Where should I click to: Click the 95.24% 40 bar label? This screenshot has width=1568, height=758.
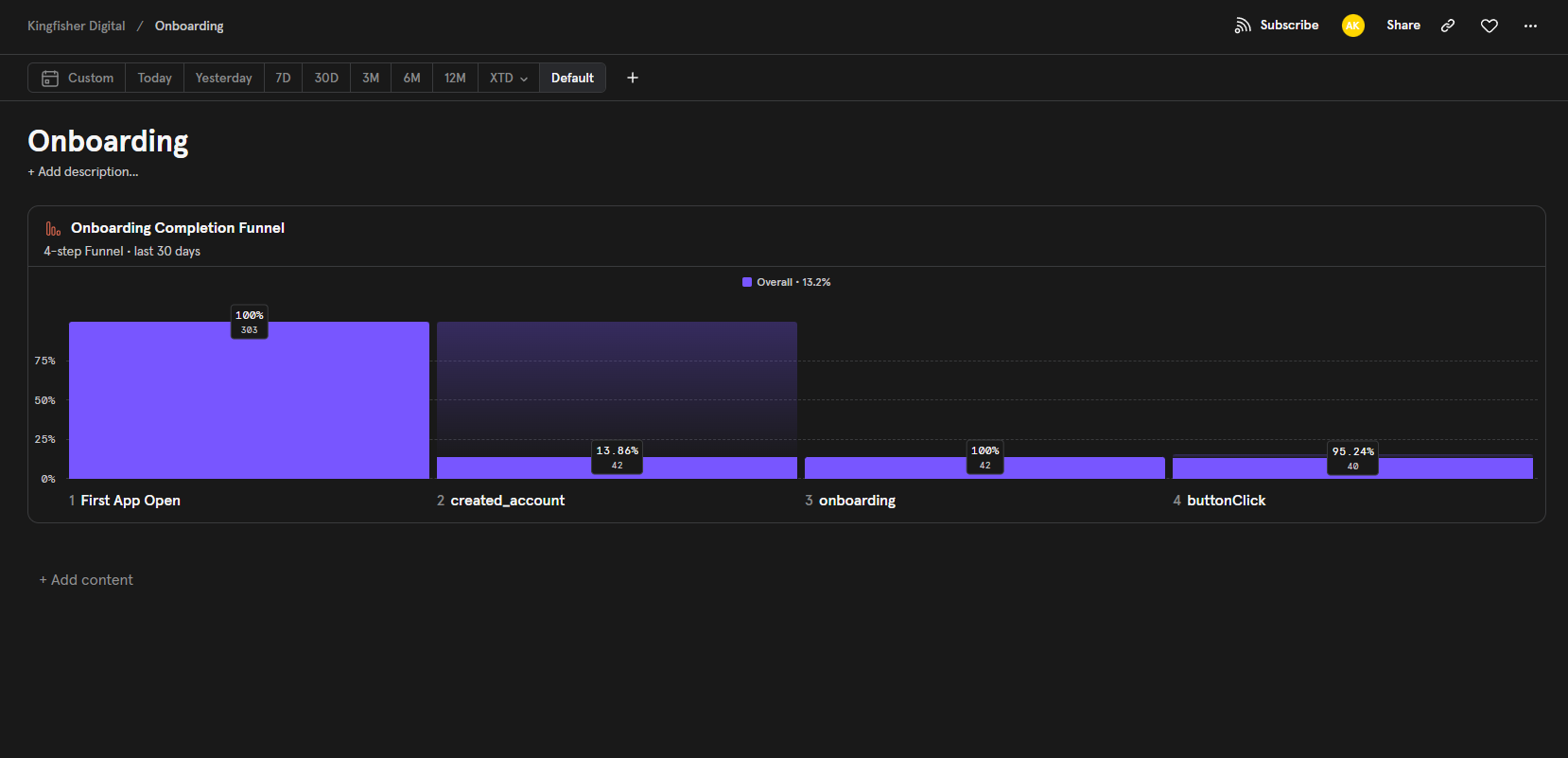[1353, 458]
